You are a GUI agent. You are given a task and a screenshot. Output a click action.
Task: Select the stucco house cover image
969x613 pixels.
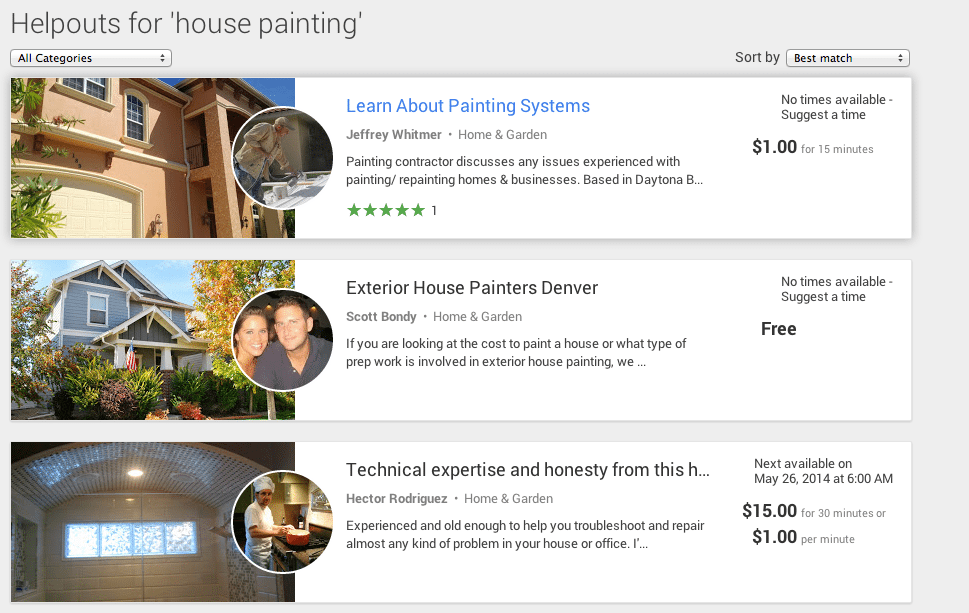tap(124, 158)
